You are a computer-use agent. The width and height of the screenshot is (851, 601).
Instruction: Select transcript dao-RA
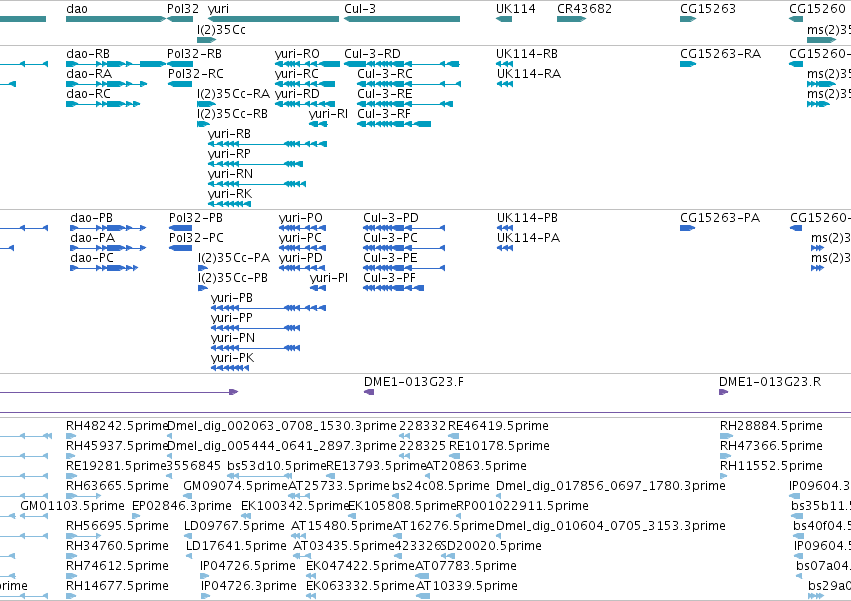coord(89,74)
